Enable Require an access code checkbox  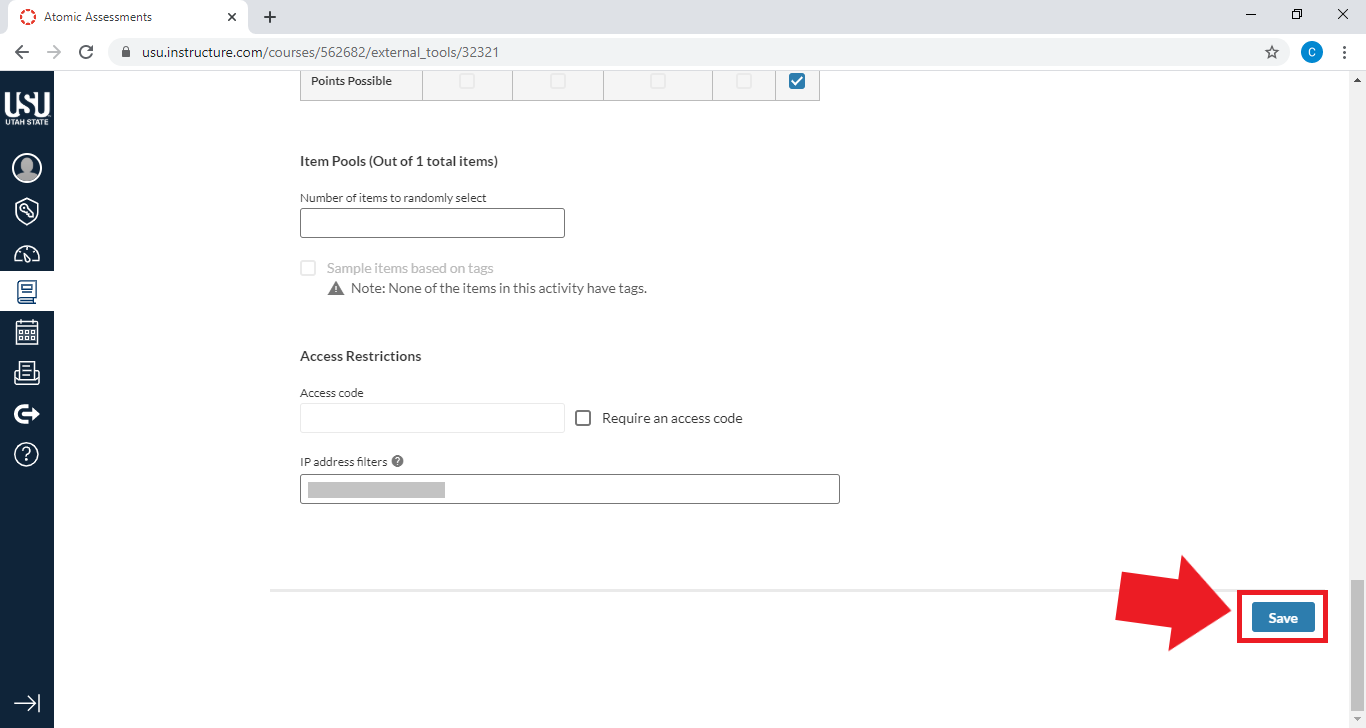tap(584, 418)
